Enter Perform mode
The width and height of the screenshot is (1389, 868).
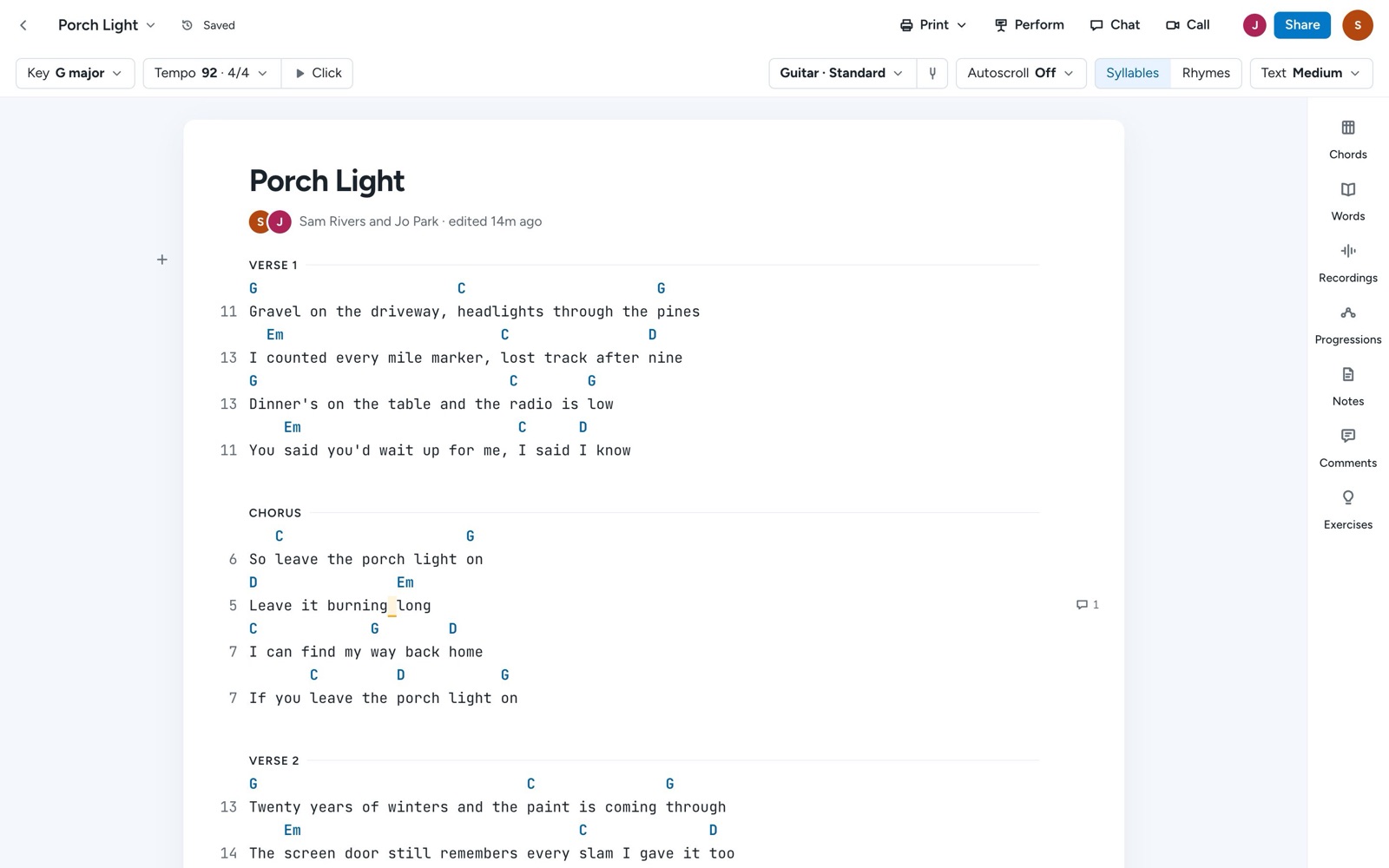1030,25
